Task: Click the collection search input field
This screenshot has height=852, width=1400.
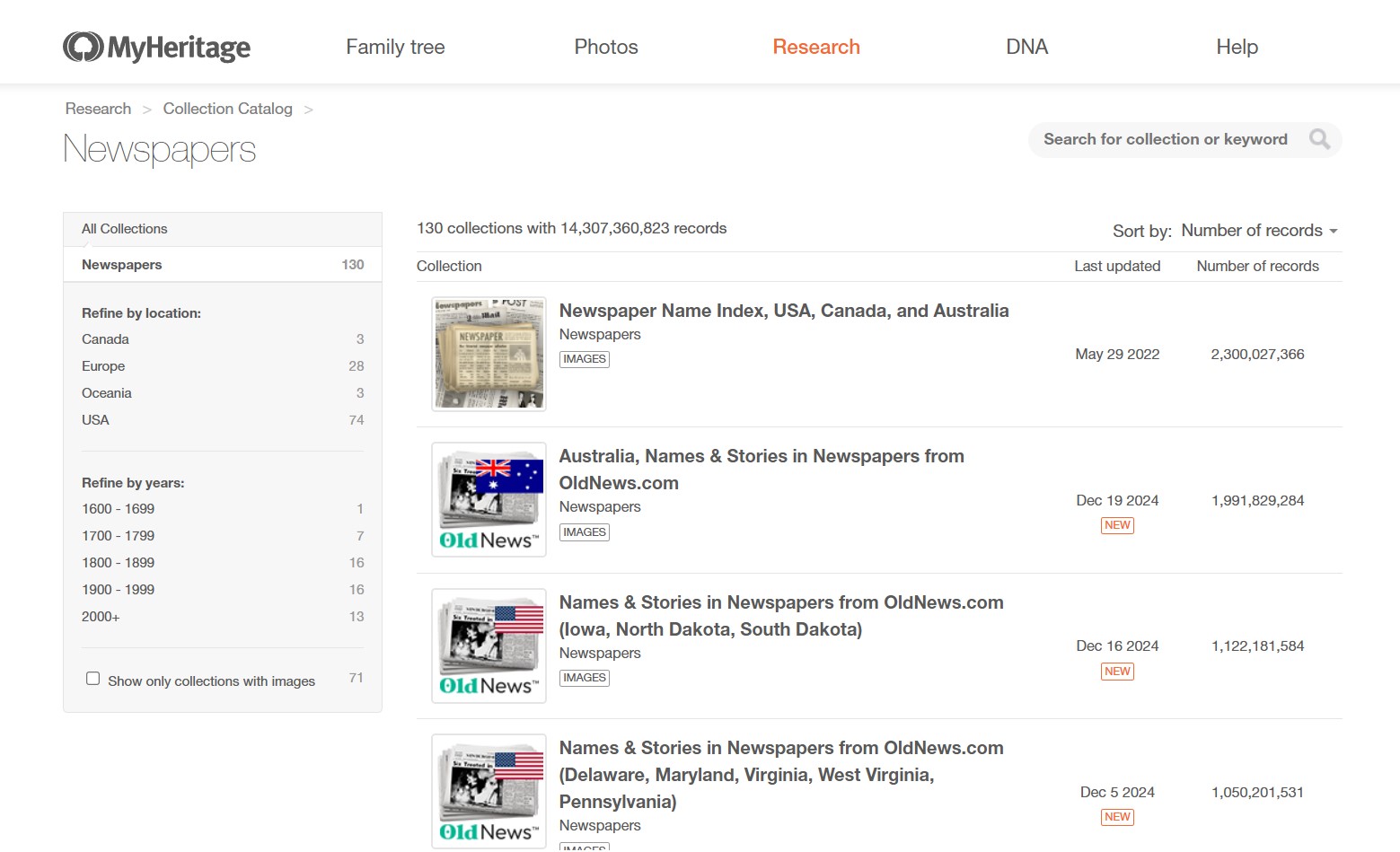Action: (x=1165, y=139)
